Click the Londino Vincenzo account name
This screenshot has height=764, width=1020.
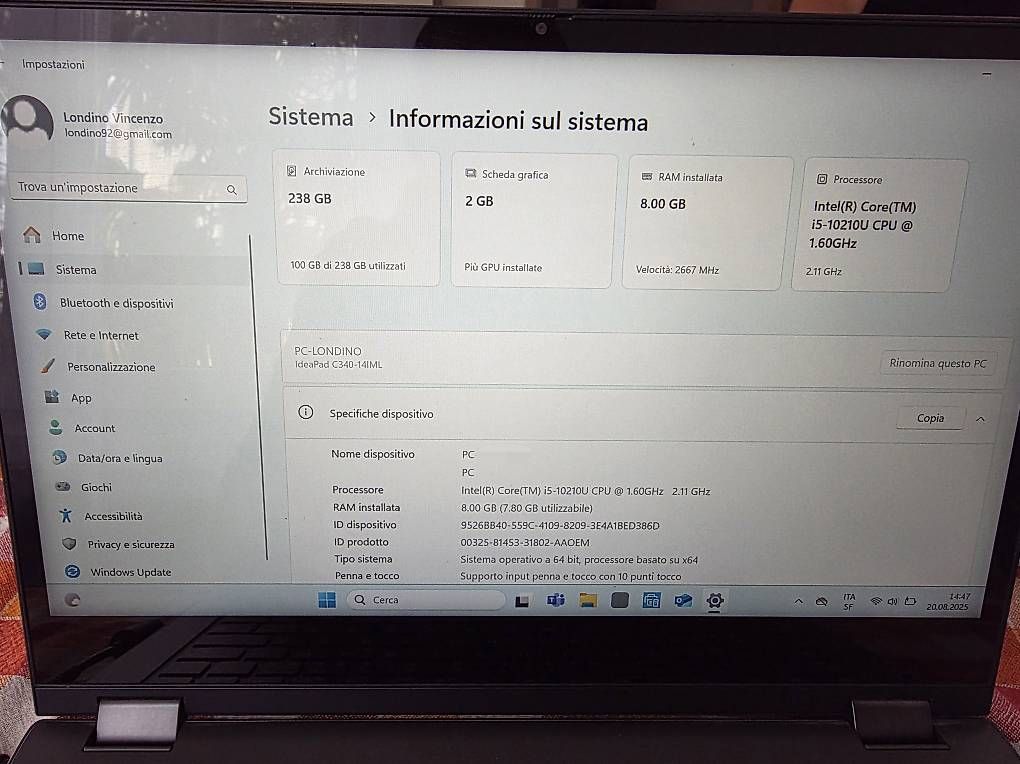(x=113, y=118)
